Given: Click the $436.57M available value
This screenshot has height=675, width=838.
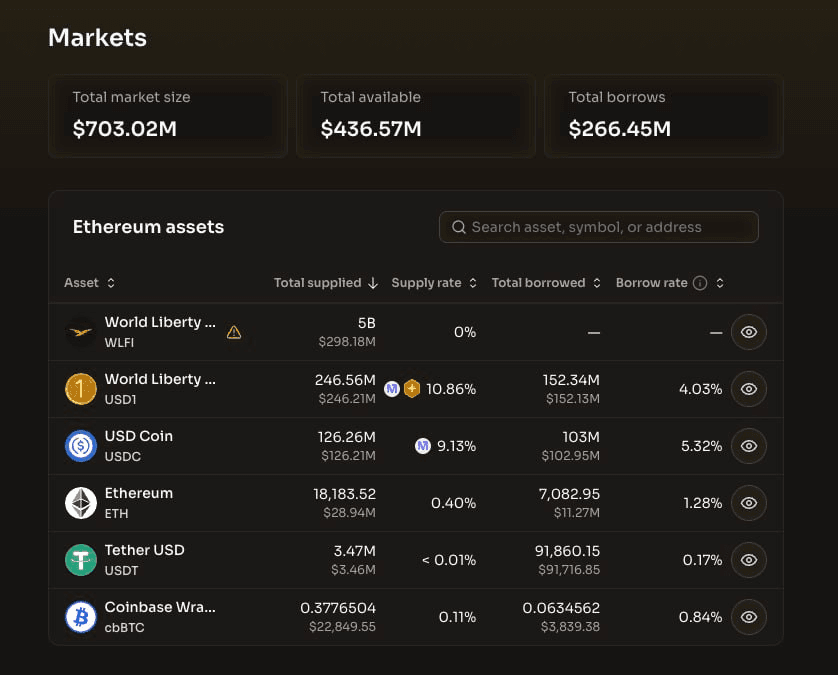Looking at the screenshot, I should (x=371, y=129).
